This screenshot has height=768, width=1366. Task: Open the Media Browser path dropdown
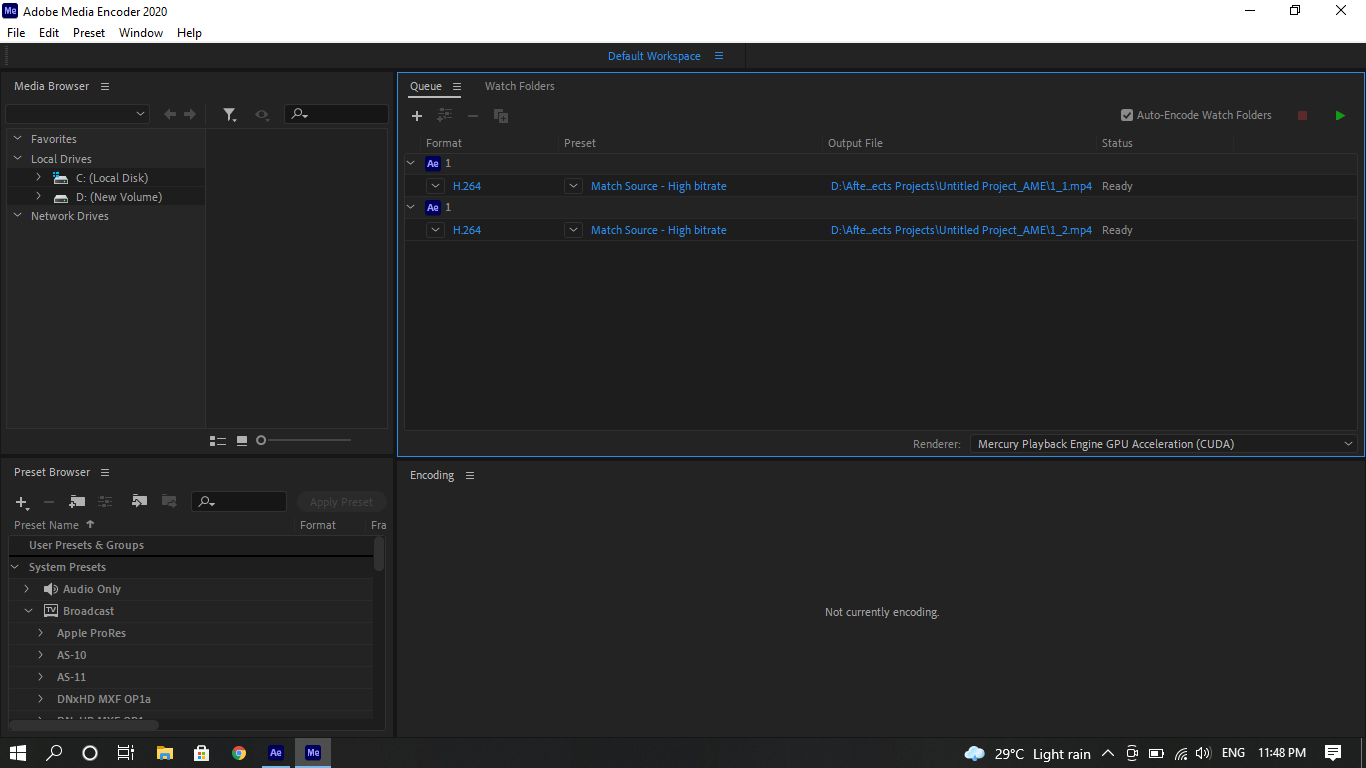click(x=77, y=115)
